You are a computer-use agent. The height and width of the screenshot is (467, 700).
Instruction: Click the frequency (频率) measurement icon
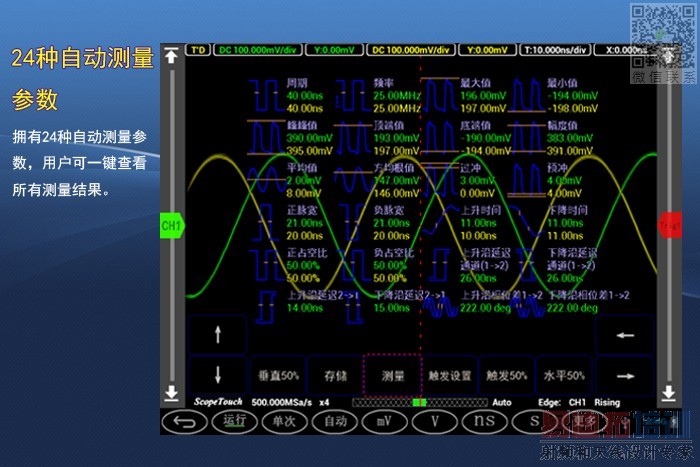point(353,96)
